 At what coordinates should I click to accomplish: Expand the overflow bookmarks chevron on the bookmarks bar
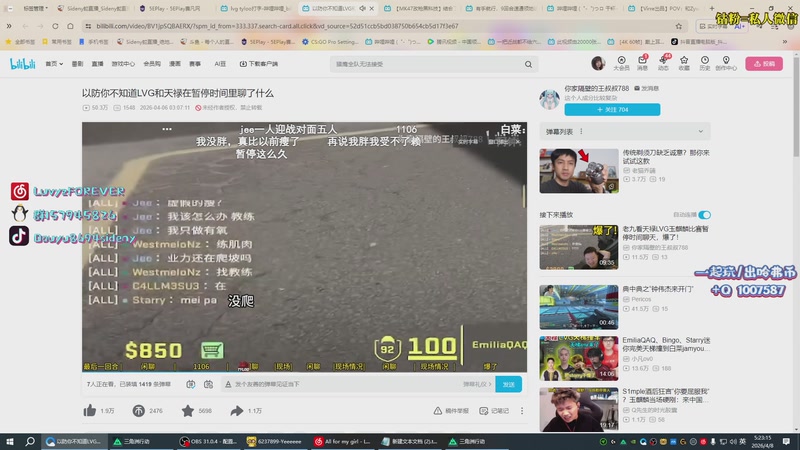pyautogui.click(x=785, y=41)
